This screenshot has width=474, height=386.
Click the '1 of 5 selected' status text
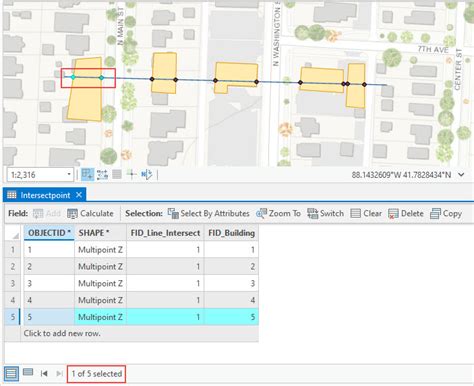coord(97,374)
